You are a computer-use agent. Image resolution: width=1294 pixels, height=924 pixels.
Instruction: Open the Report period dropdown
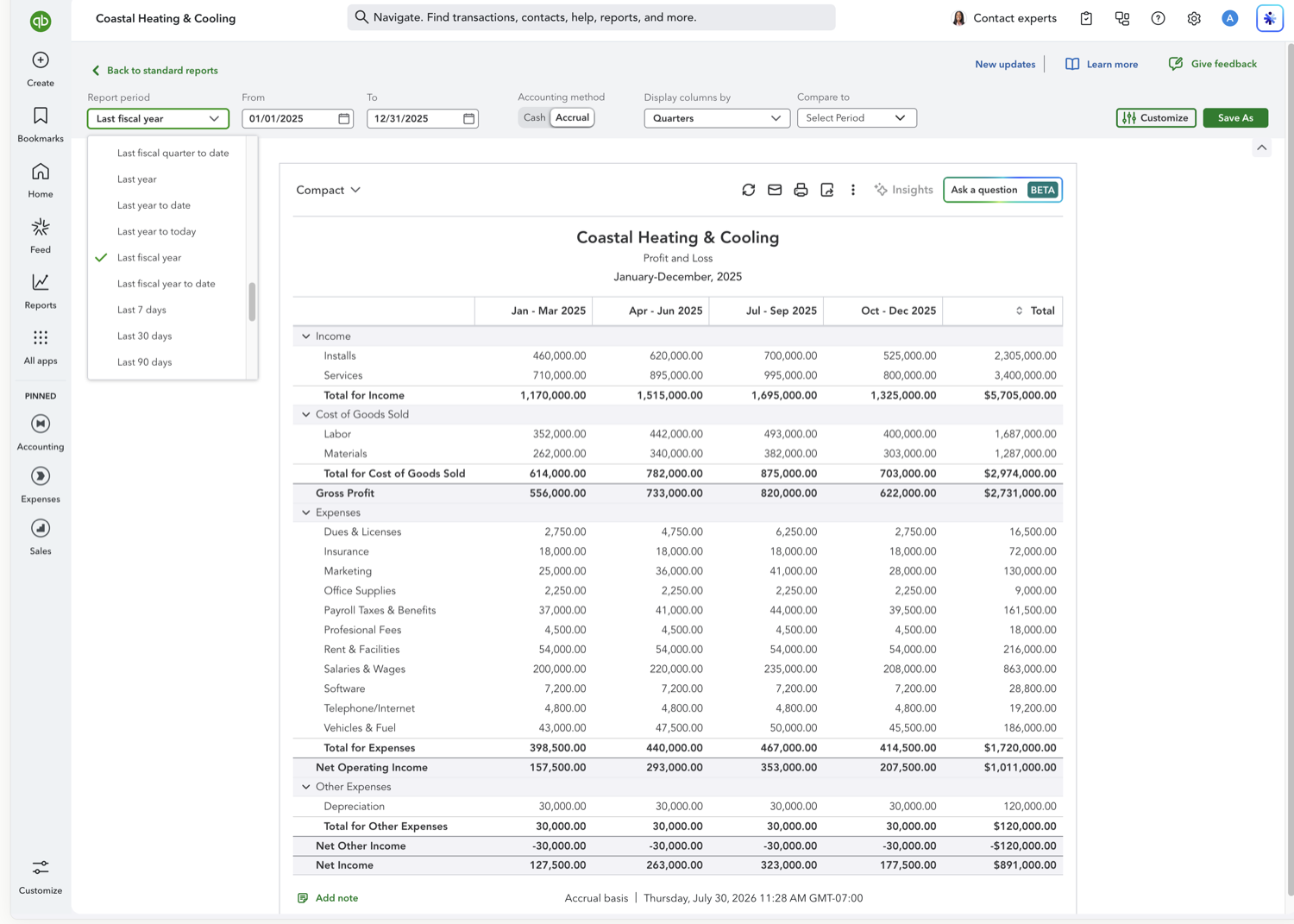[158, 118]
